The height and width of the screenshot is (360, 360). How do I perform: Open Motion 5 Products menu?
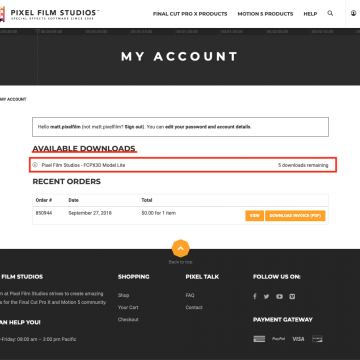265,14
